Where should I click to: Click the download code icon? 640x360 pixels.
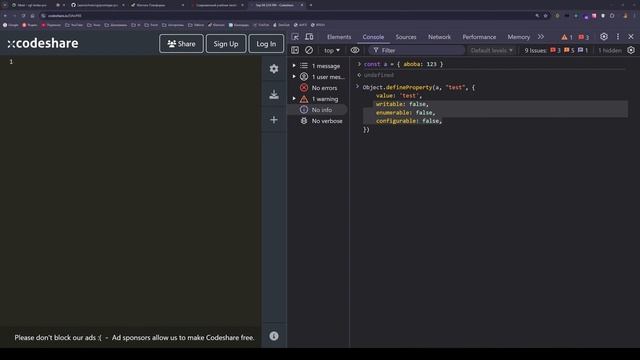click(x=274, y=94)
